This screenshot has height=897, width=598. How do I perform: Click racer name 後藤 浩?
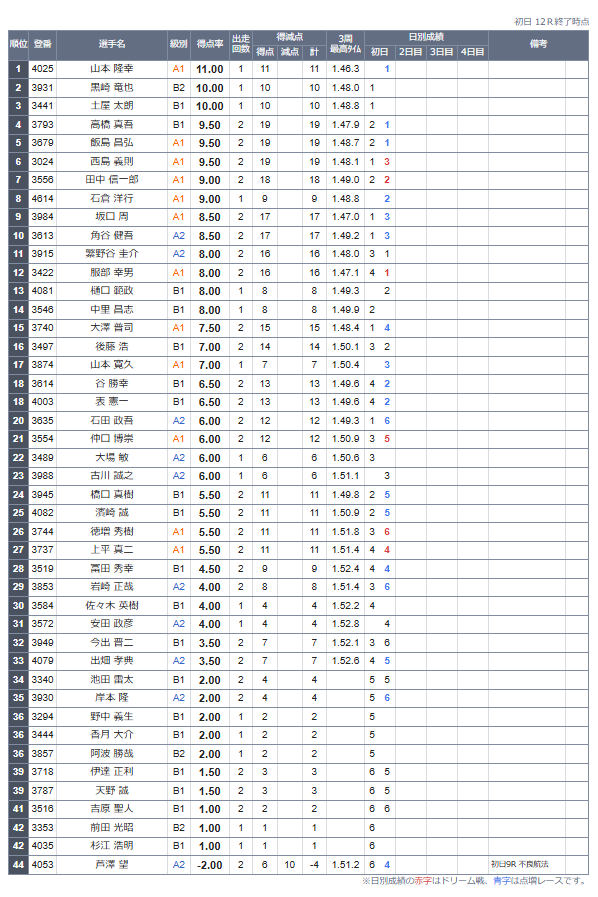(x=112, y=347)
